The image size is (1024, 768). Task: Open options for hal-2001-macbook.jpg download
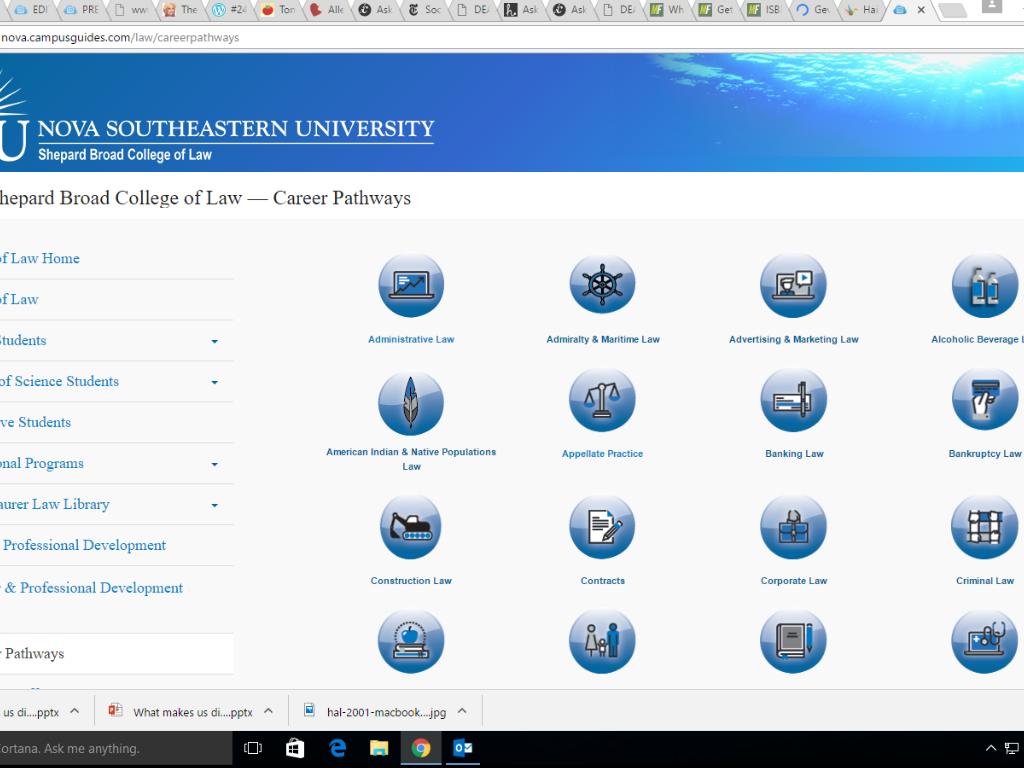(x=462, y=712)
